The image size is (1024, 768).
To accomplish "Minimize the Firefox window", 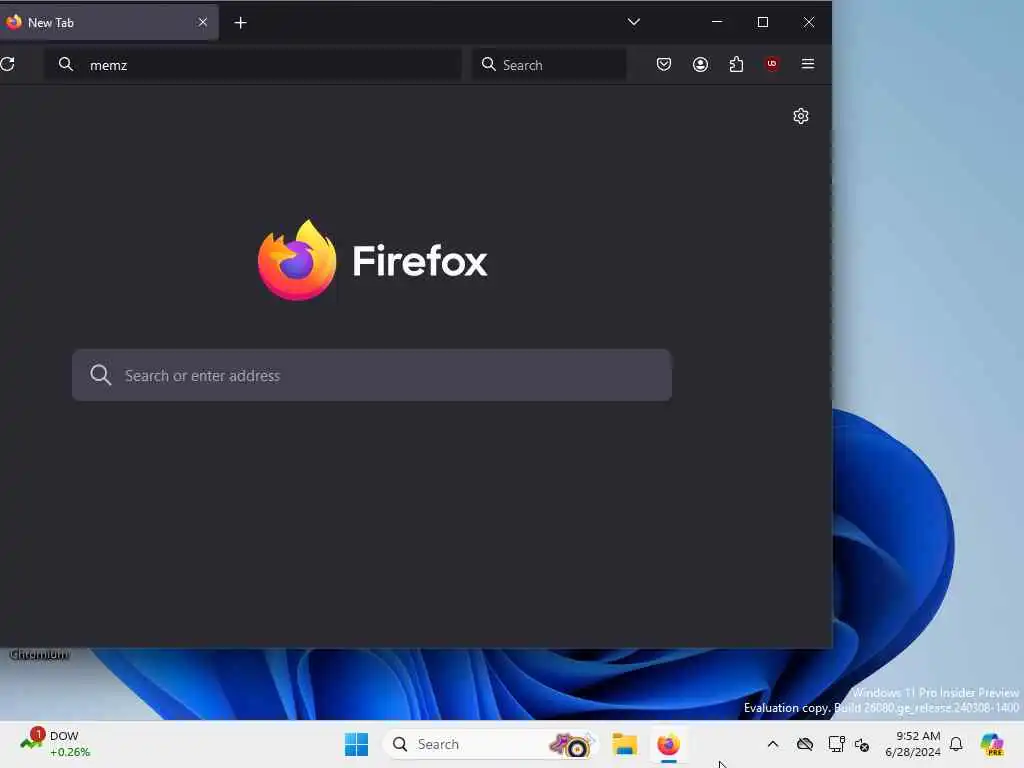I will coord(716,22).
